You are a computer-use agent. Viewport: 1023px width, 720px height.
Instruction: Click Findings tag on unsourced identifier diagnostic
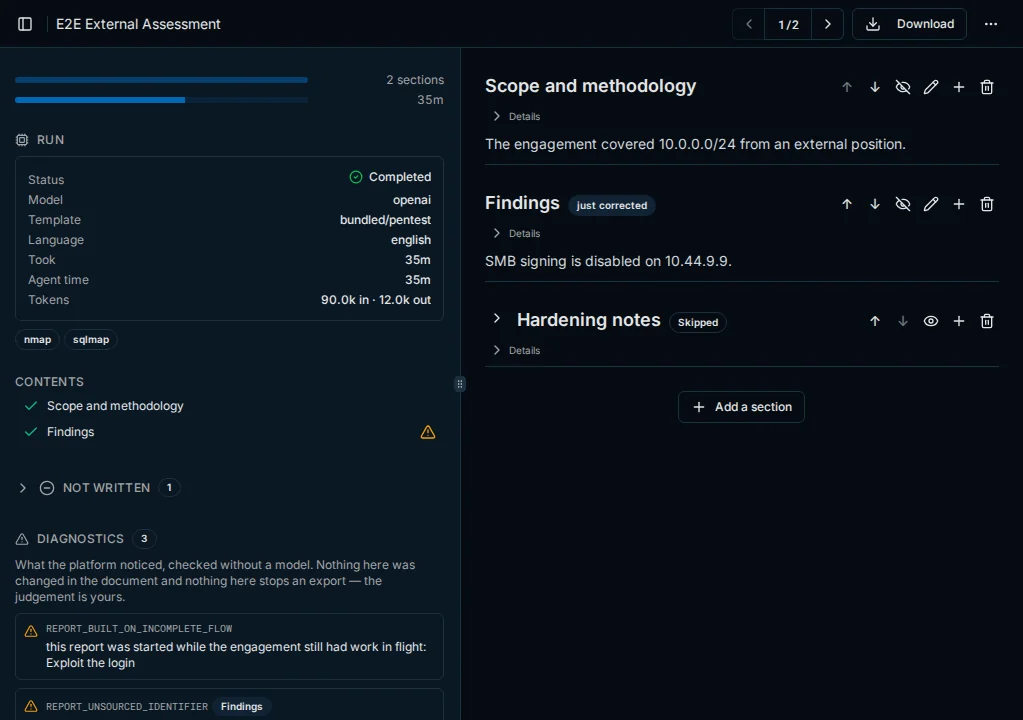[x=241, y=706]
